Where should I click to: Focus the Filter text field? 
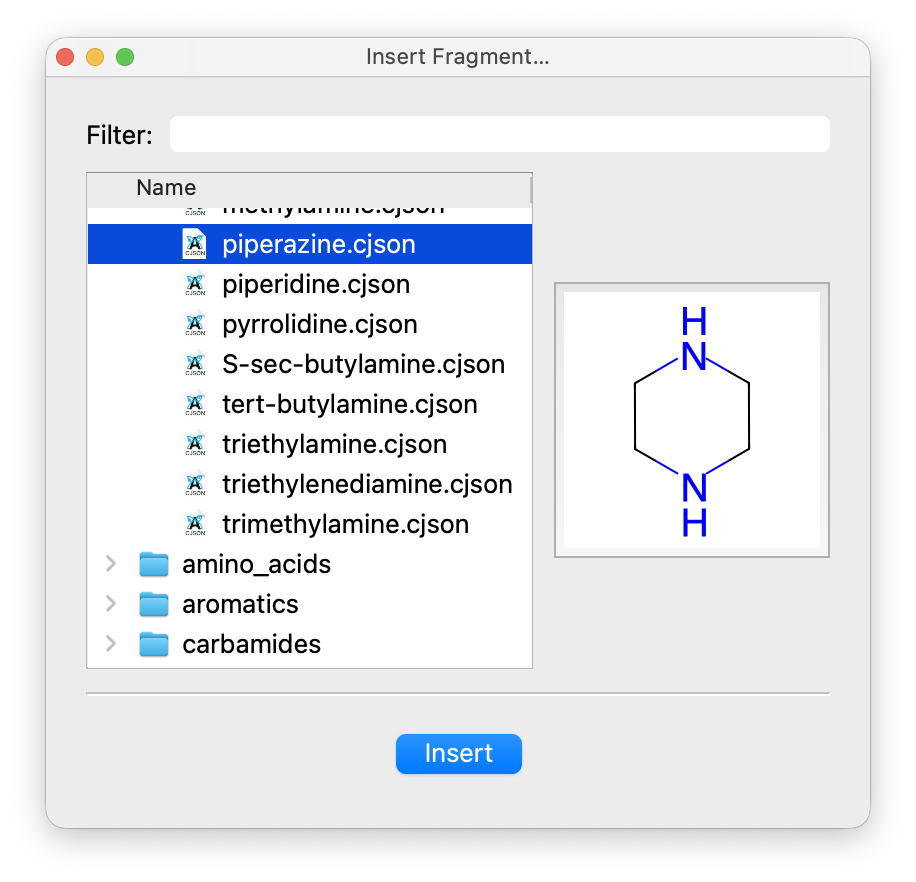pyautogui.click(x=499, y=135)
